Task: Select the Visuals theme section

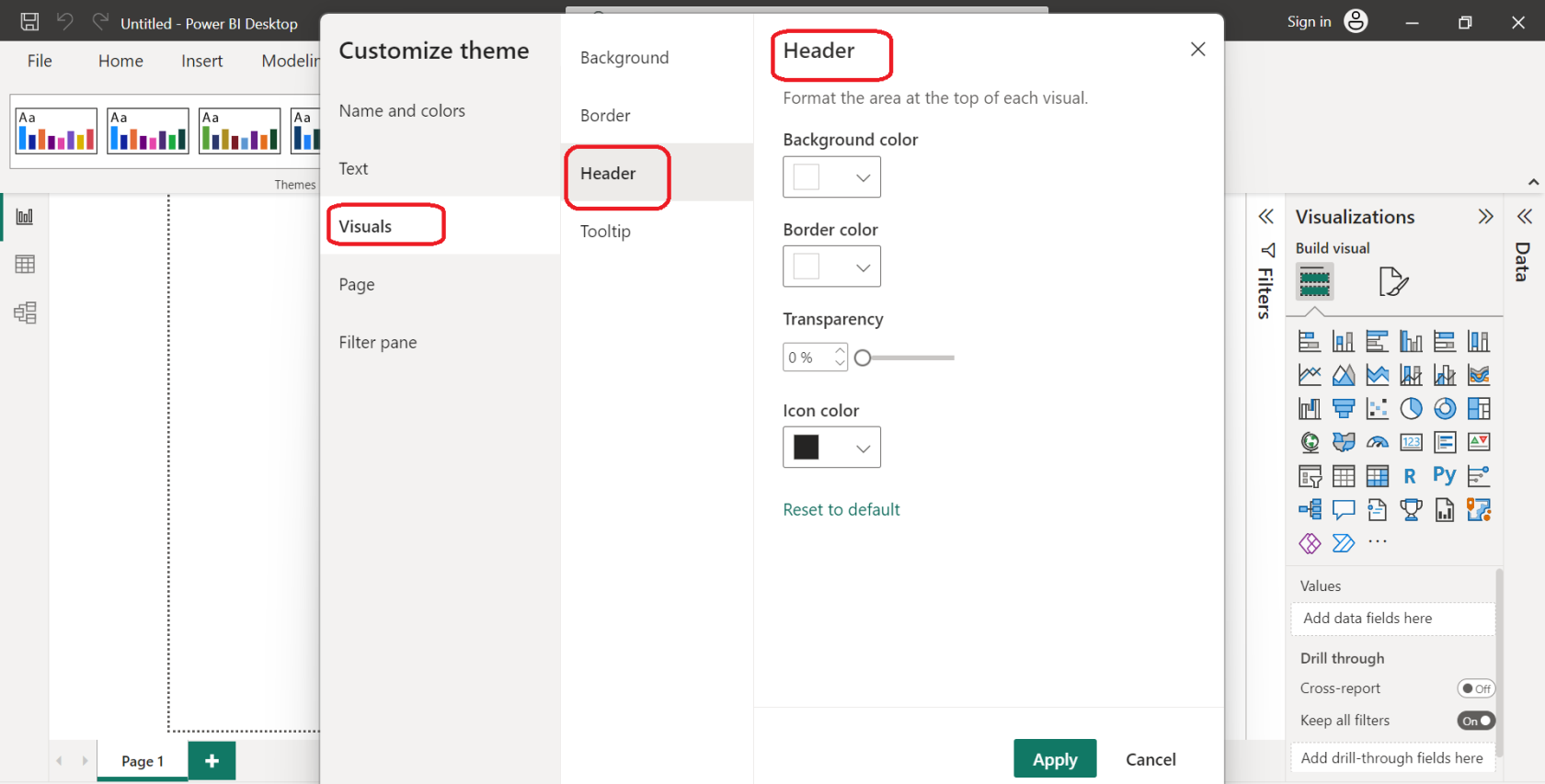Action: point(440,226)
